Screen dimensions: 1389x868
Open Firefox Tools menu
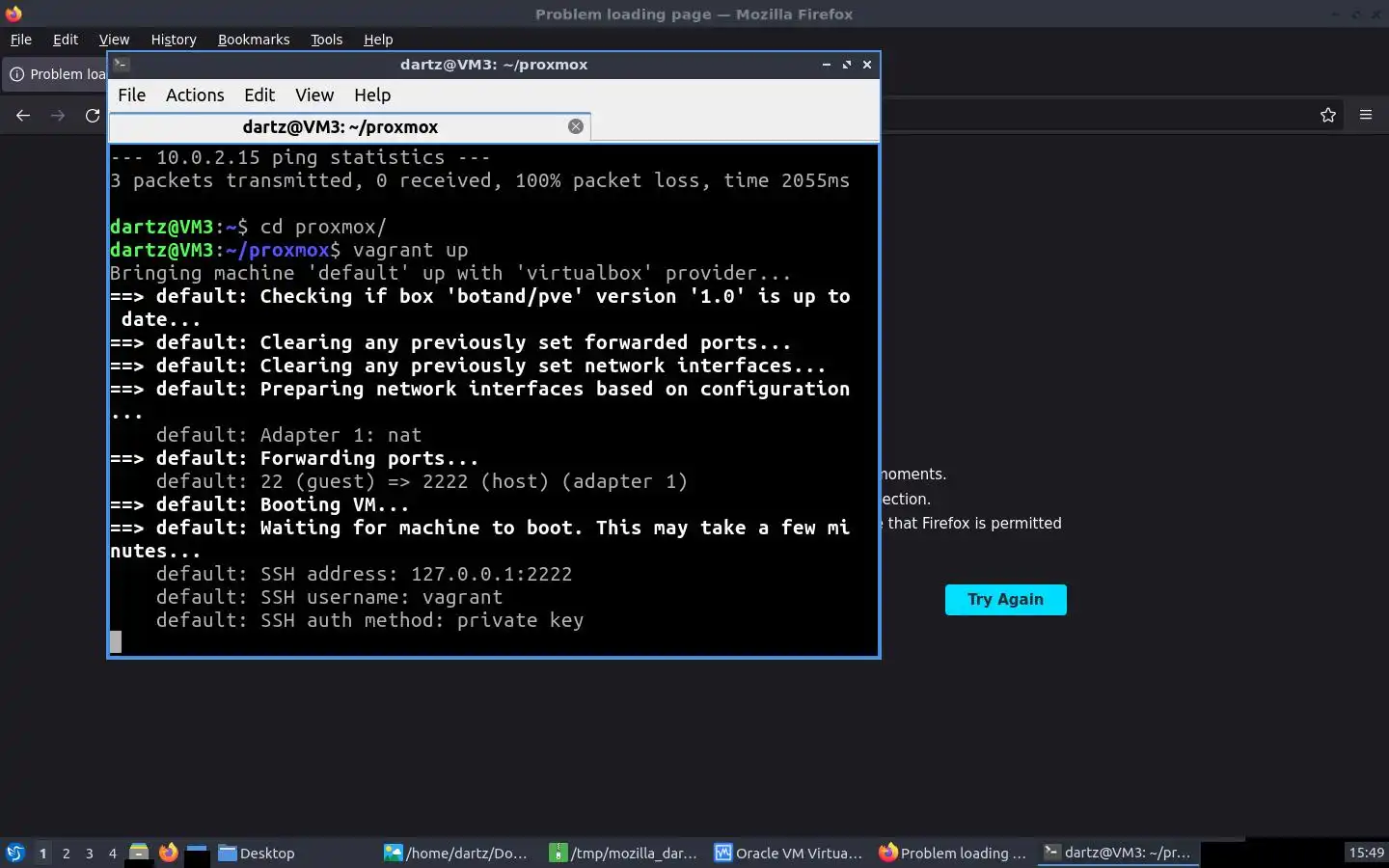point(327,40)
